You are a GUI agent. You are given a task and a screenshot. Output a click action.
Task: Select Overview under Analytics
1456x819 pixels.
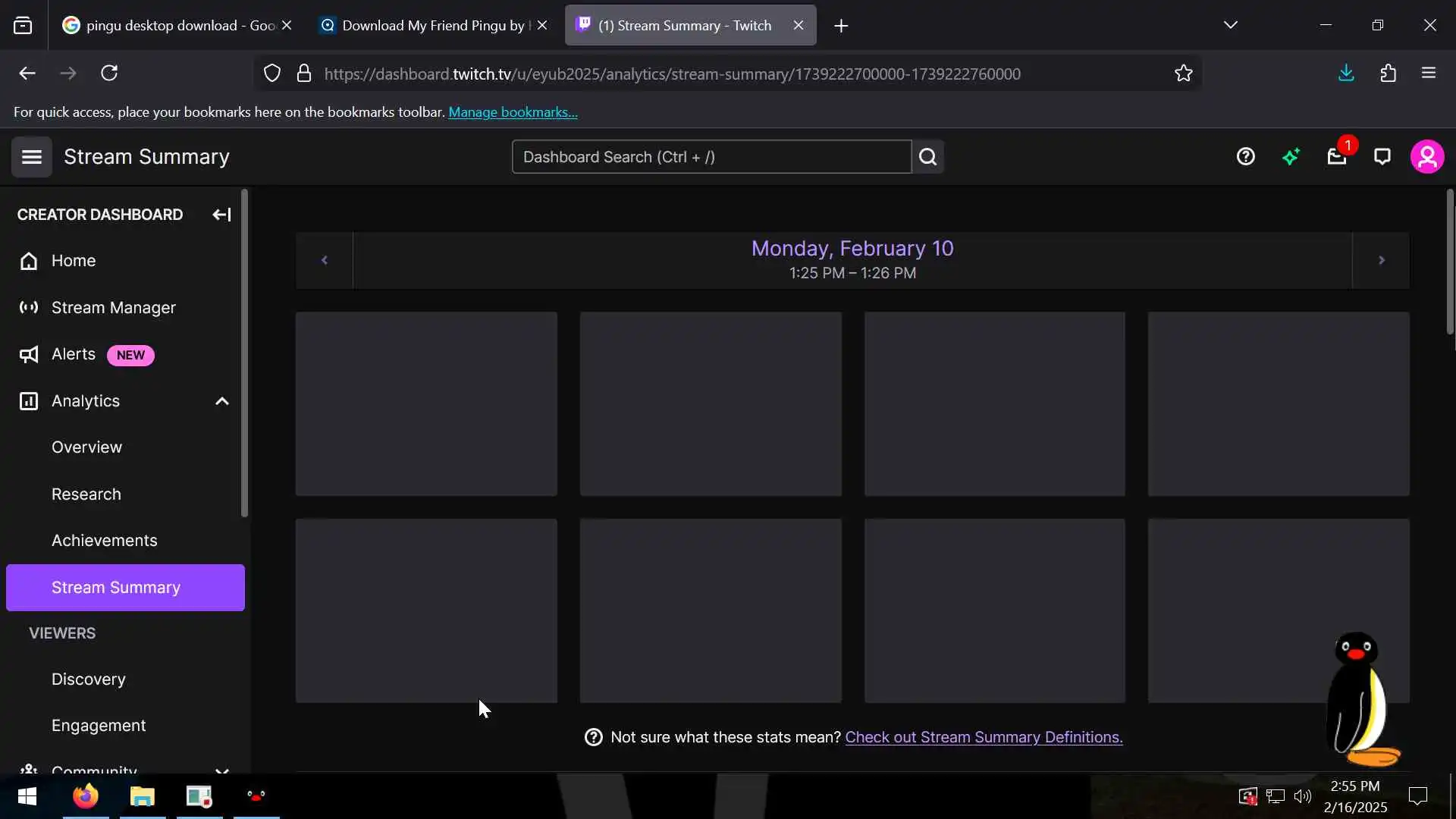(86, 447)
